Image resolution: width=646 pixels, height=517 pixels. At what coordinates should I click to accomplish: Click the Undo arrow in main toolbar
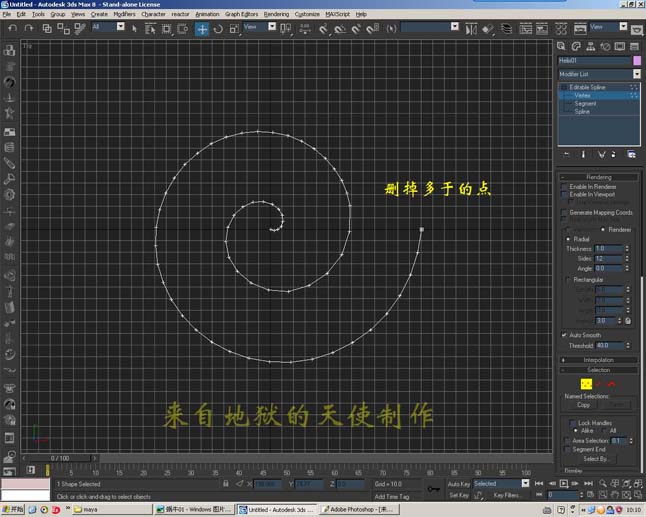[13, 28]
